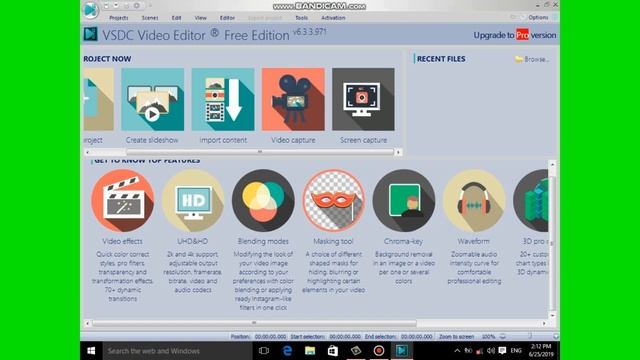Viewport: 640px width, 360px height.
Task: Open Microsoft Edge from the taskbar
Action: (x=287, y=351)
